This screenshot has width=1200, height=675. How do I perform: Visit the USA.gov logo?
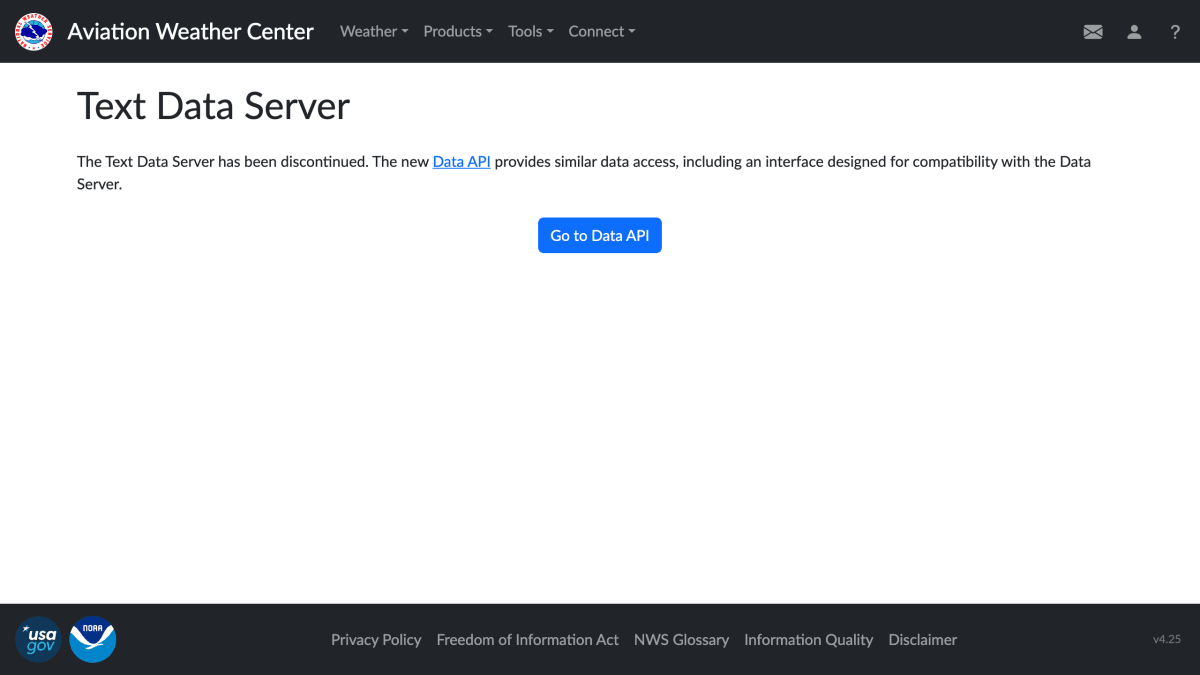coord(38,639)
